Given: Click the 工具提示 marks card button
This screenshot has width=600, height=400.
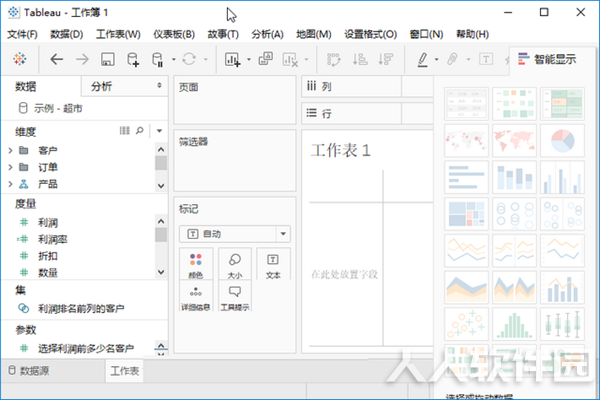Looking at the screenshot, I should click(x=235, y=297).
